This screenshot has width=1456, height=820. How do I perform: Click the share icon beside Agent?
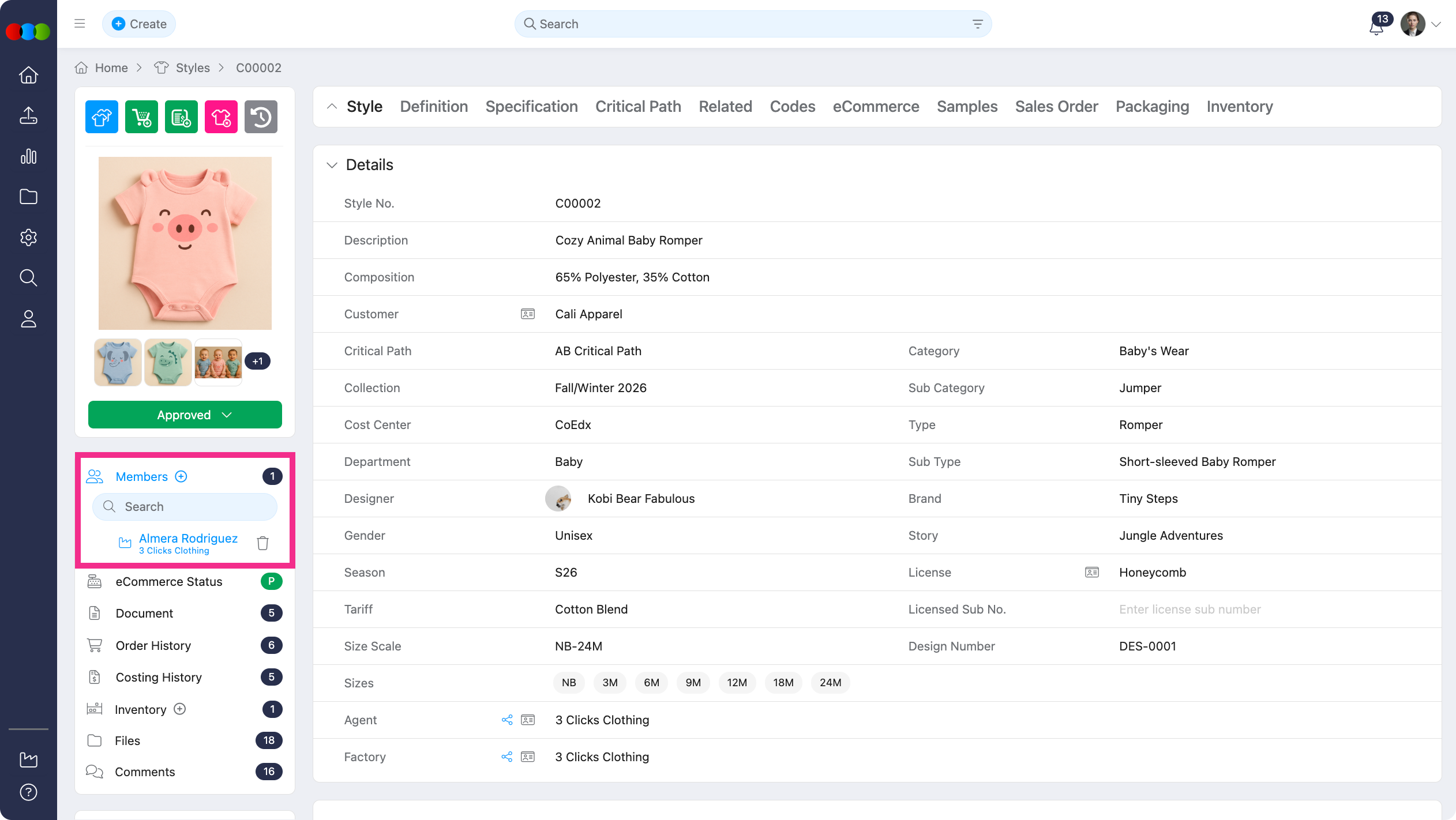point(507,720)
